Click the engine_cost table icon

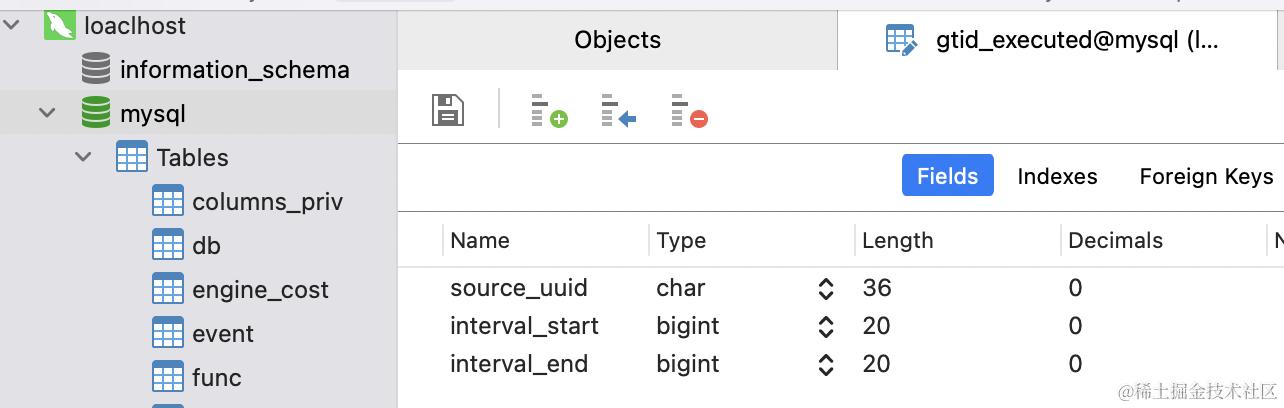coord(168,289)
